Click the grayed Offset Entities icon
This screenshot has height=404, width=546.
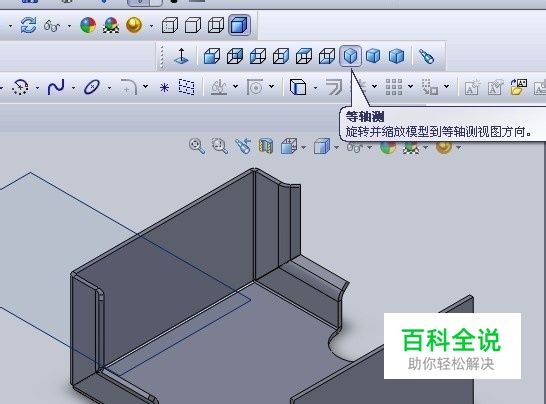pyautogui.click(x=334, y=87)
